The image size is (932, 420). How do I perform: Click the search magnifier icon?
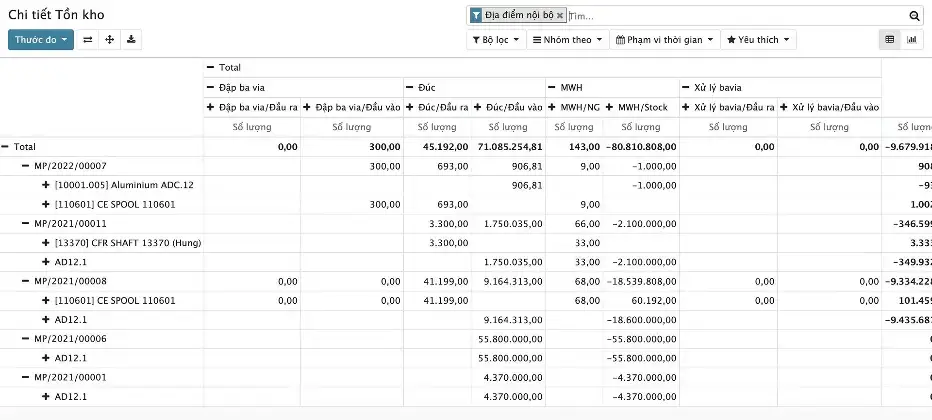[914, 16]
